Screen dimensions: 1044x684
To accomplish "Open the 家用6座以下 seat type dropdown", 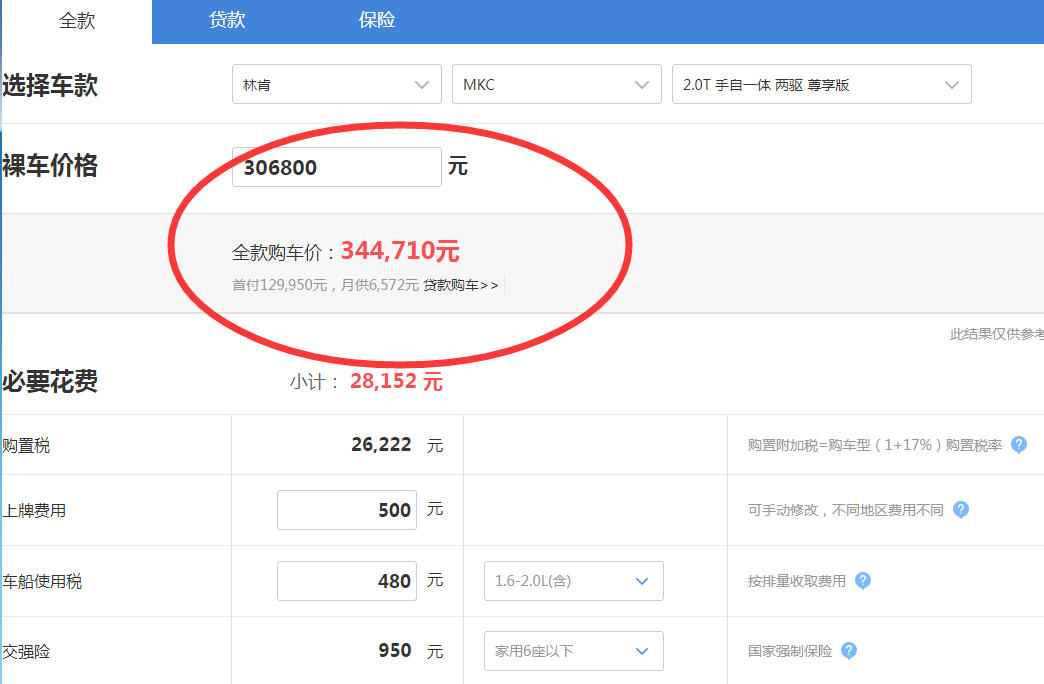I will [x=574, y=651].
